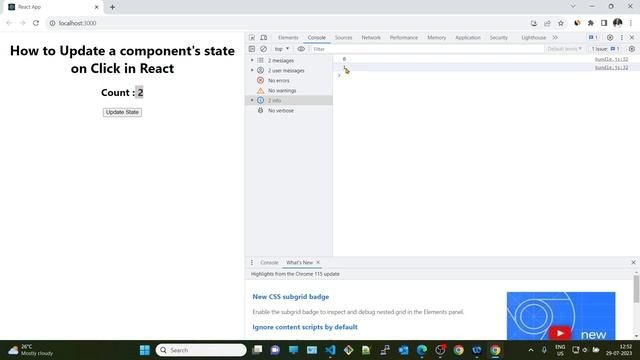Expand the 2 messages group

point(252,60)
